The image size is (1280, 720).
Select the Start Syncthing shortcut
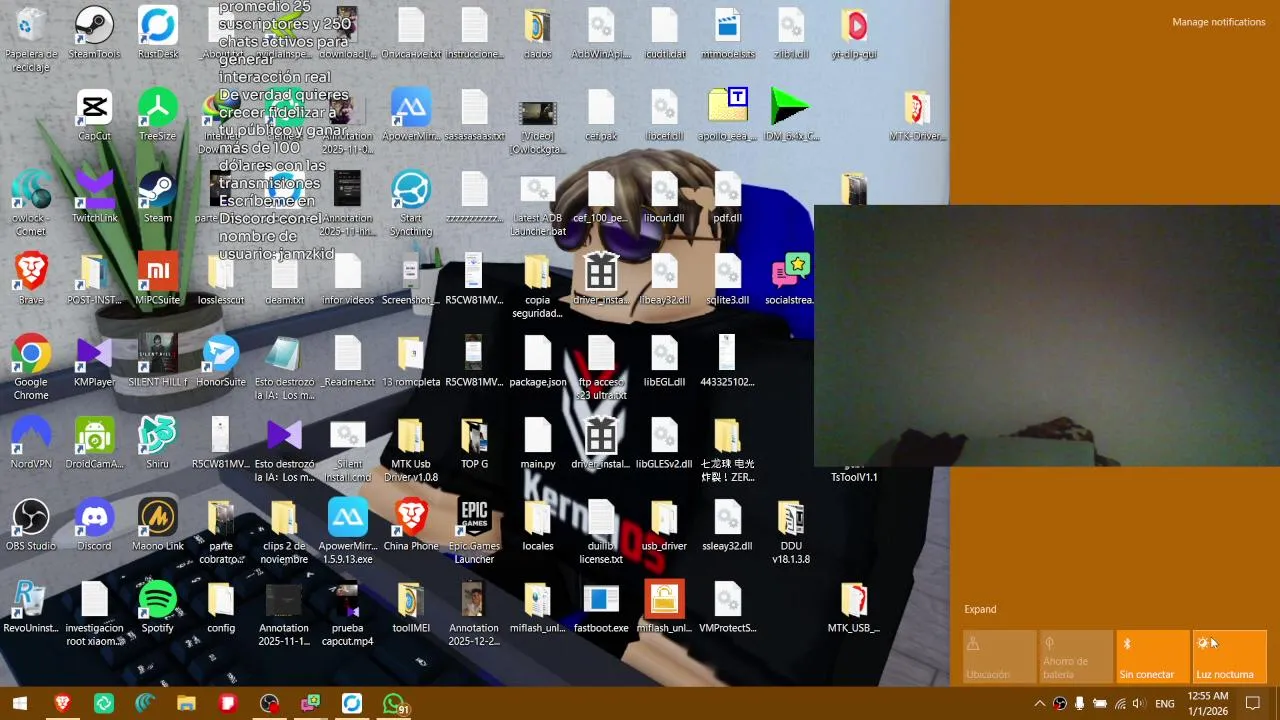coord(411,203)
